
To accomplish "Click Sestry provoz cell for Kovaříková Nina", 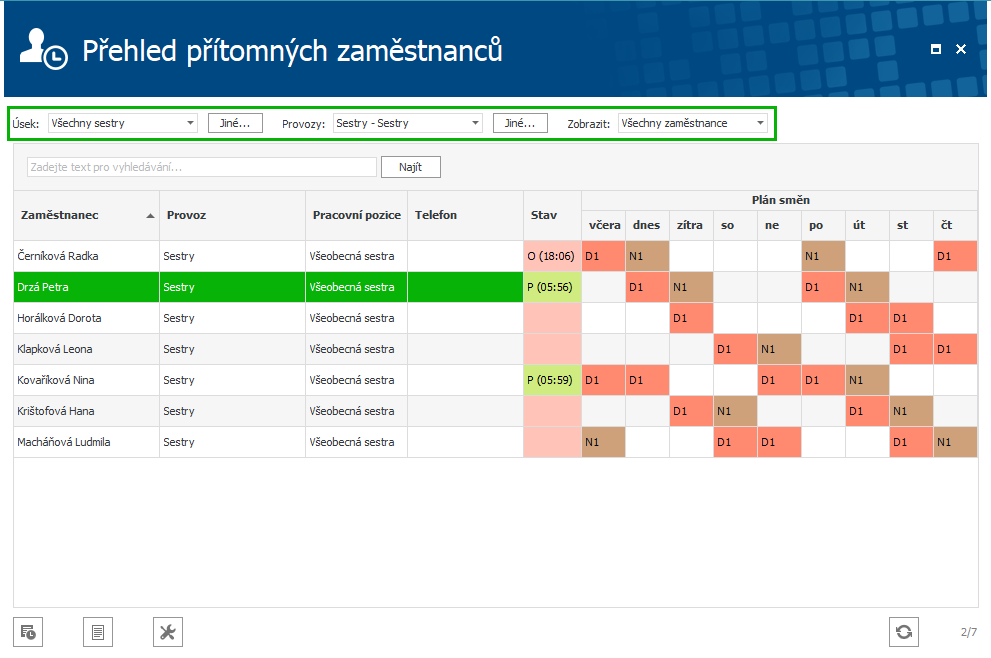I will (x=233, y=380).
